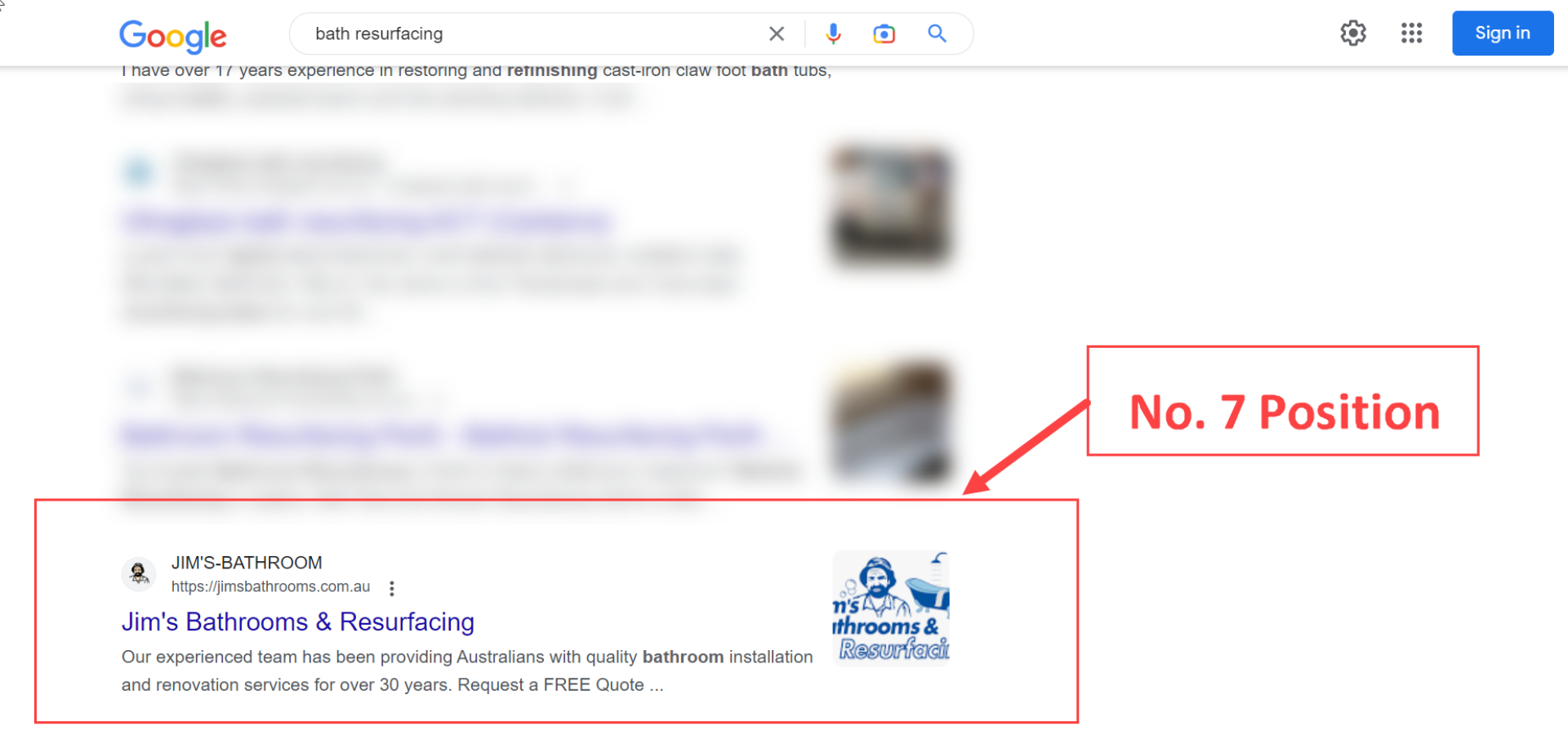Screen dimensions: 1568x735
Task: Clear the search box with the X icon
Action: 776,33
